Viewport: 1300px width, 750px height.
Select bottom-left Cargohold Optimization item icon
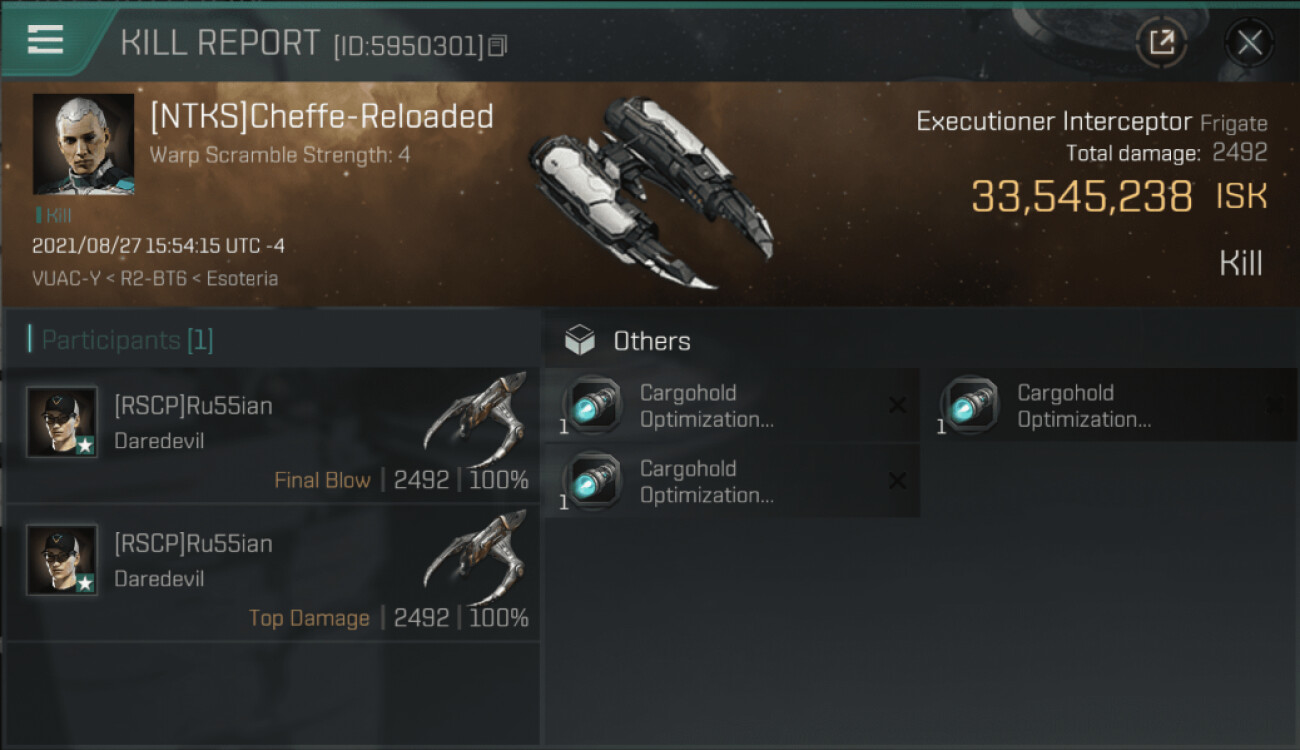coord(593,481)
